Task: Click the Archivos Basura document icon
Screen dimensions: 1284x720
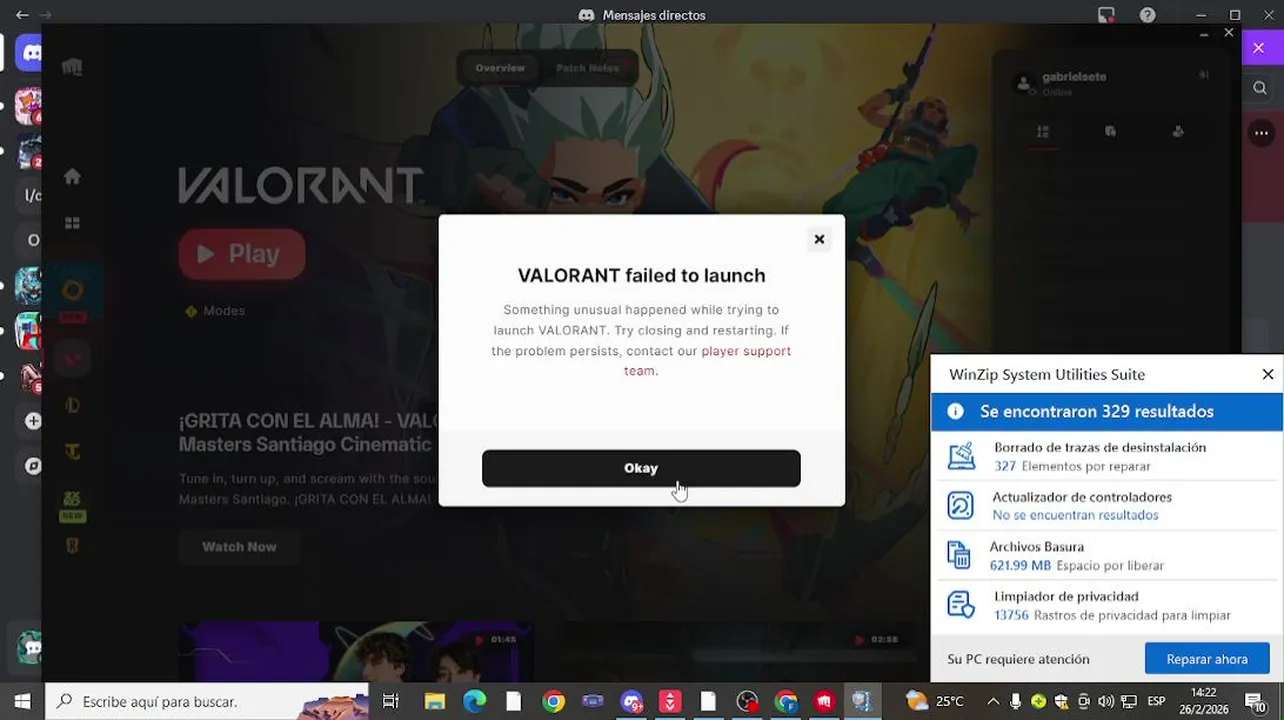Action: pyautogui.click(x=959, y=555)
